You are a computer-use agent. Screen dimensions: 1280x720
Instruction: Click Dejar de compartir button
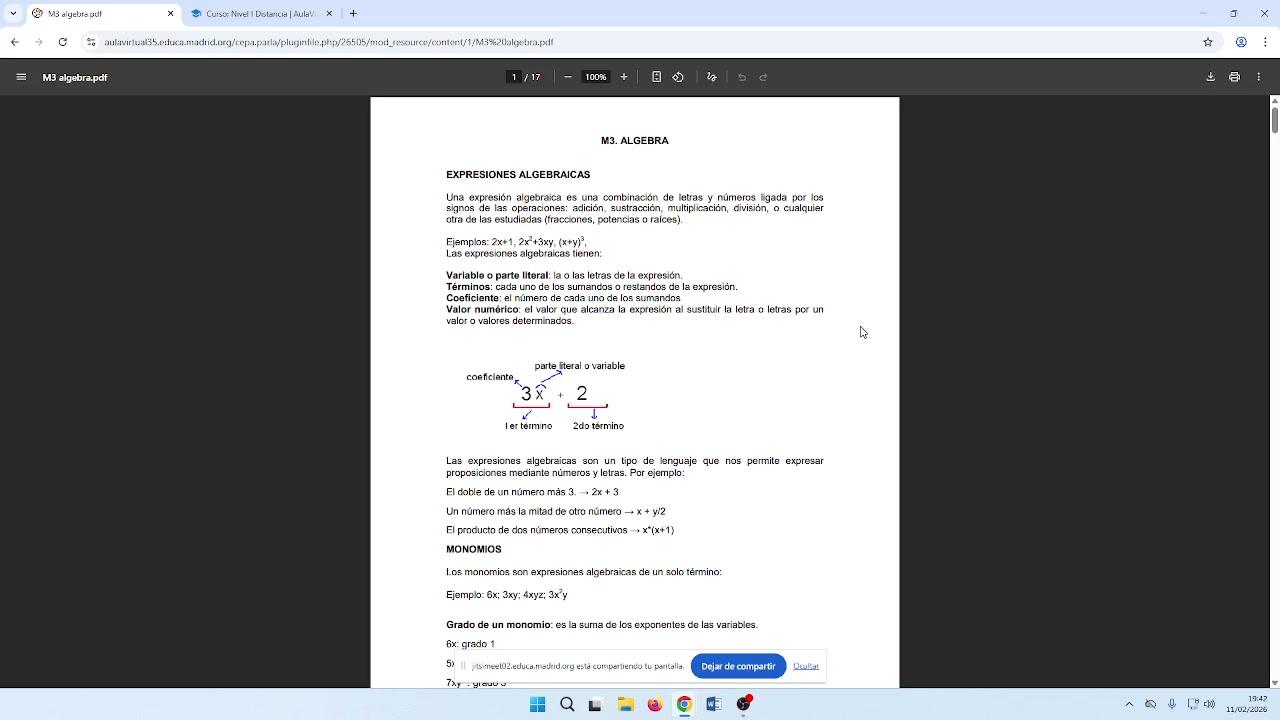pos(738,666)
